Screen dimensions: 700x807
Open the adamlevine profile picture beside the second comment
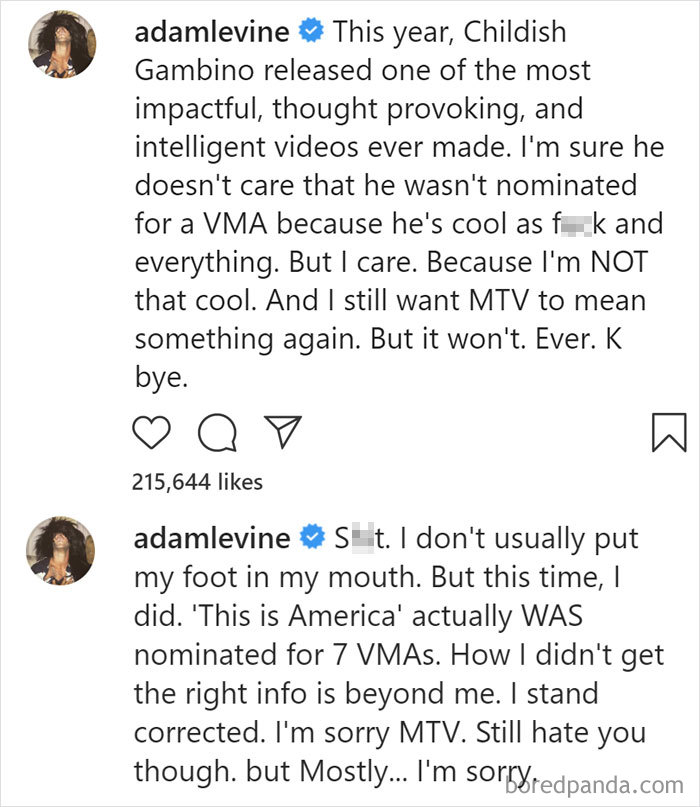(61, 551)
